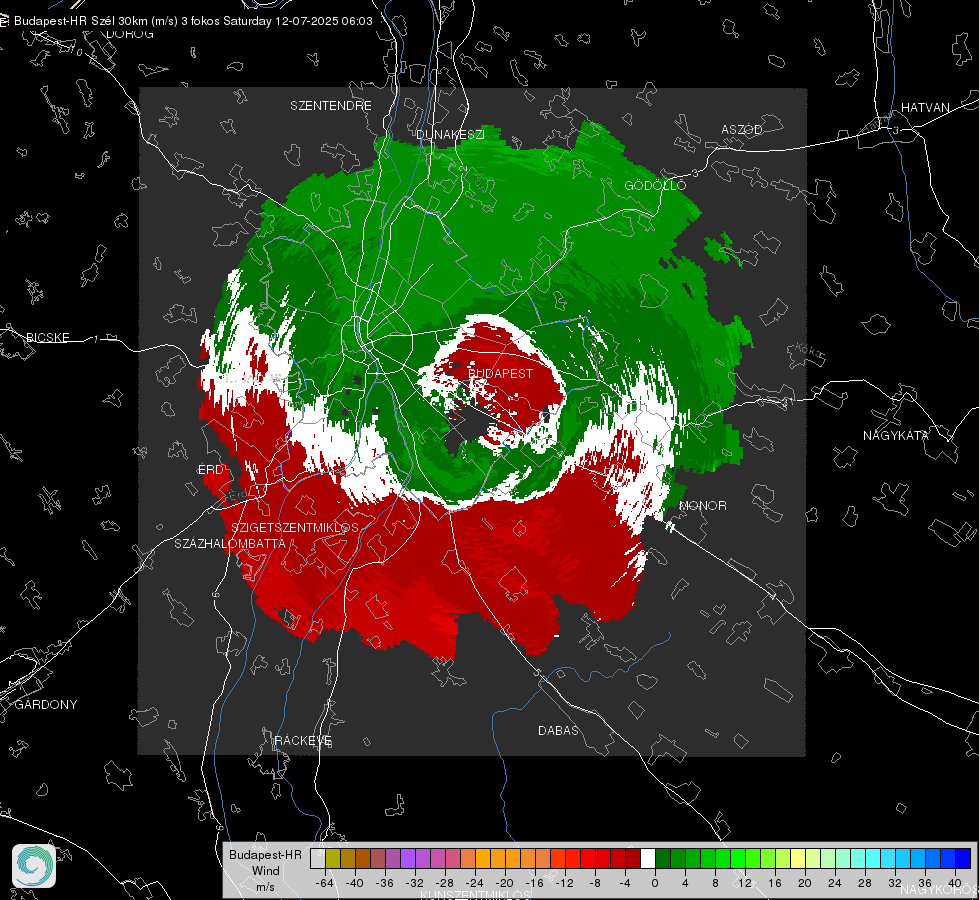Click the 16 legend scale value
Screen dimensions: 979x900
click(x=775, y=883)
